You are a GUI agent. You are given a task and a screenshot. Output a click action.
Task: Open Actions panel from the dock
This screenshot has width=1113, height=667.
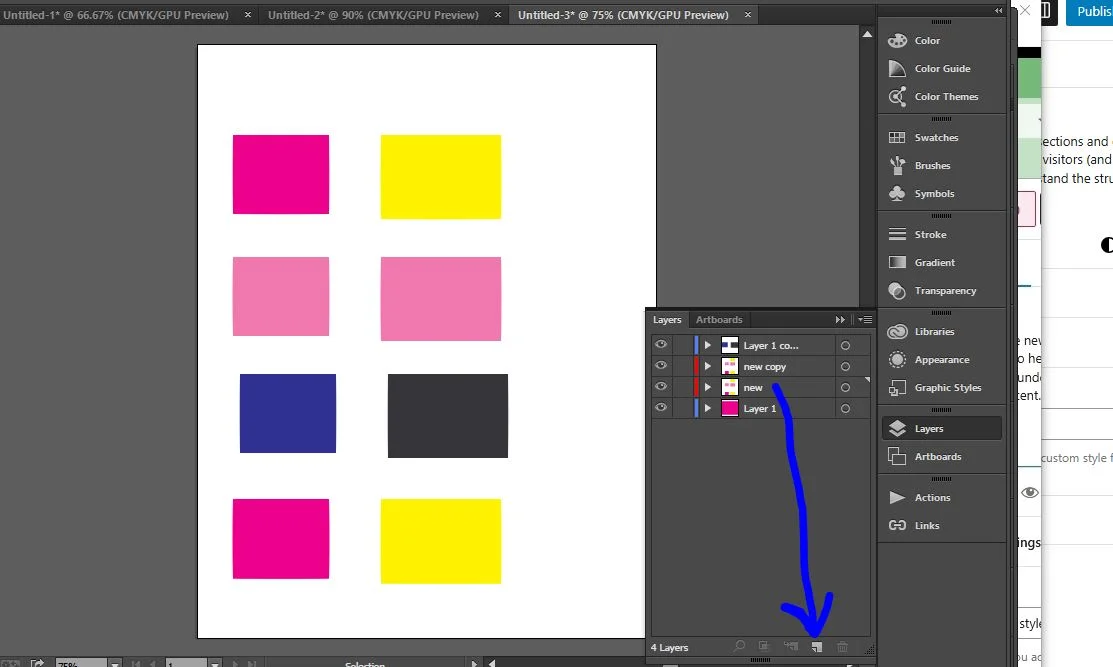pos(931,498)
